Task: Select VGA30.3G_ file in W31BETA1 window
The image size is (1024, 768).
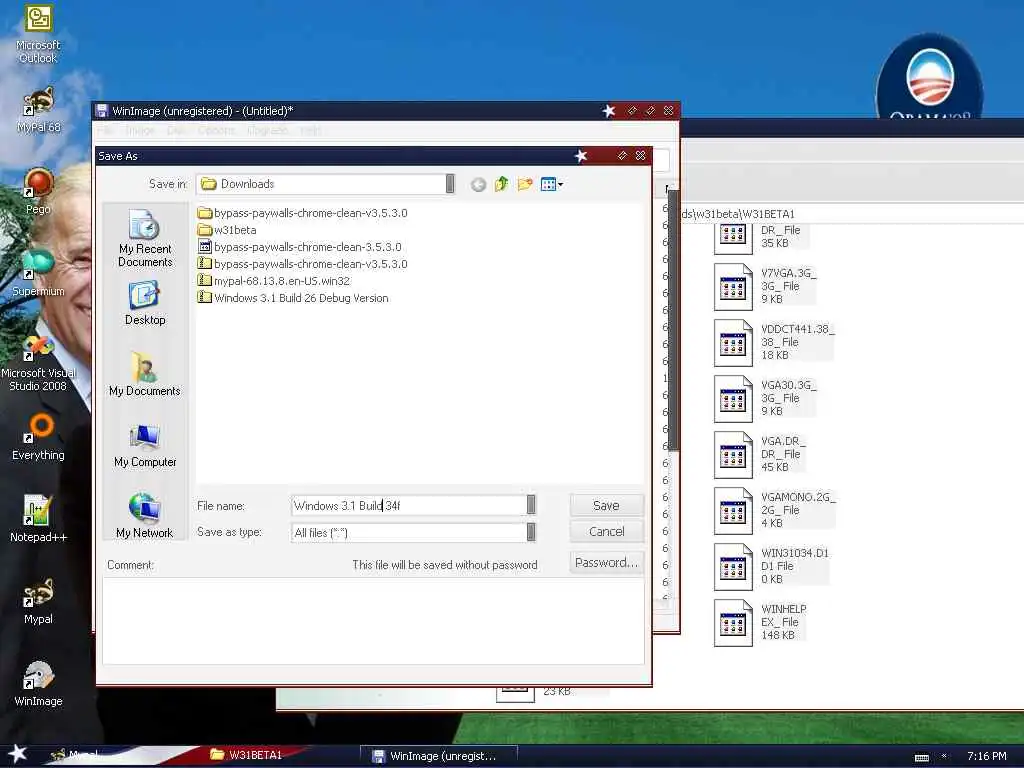Action: pyautogui.click(x=765, y=398)
